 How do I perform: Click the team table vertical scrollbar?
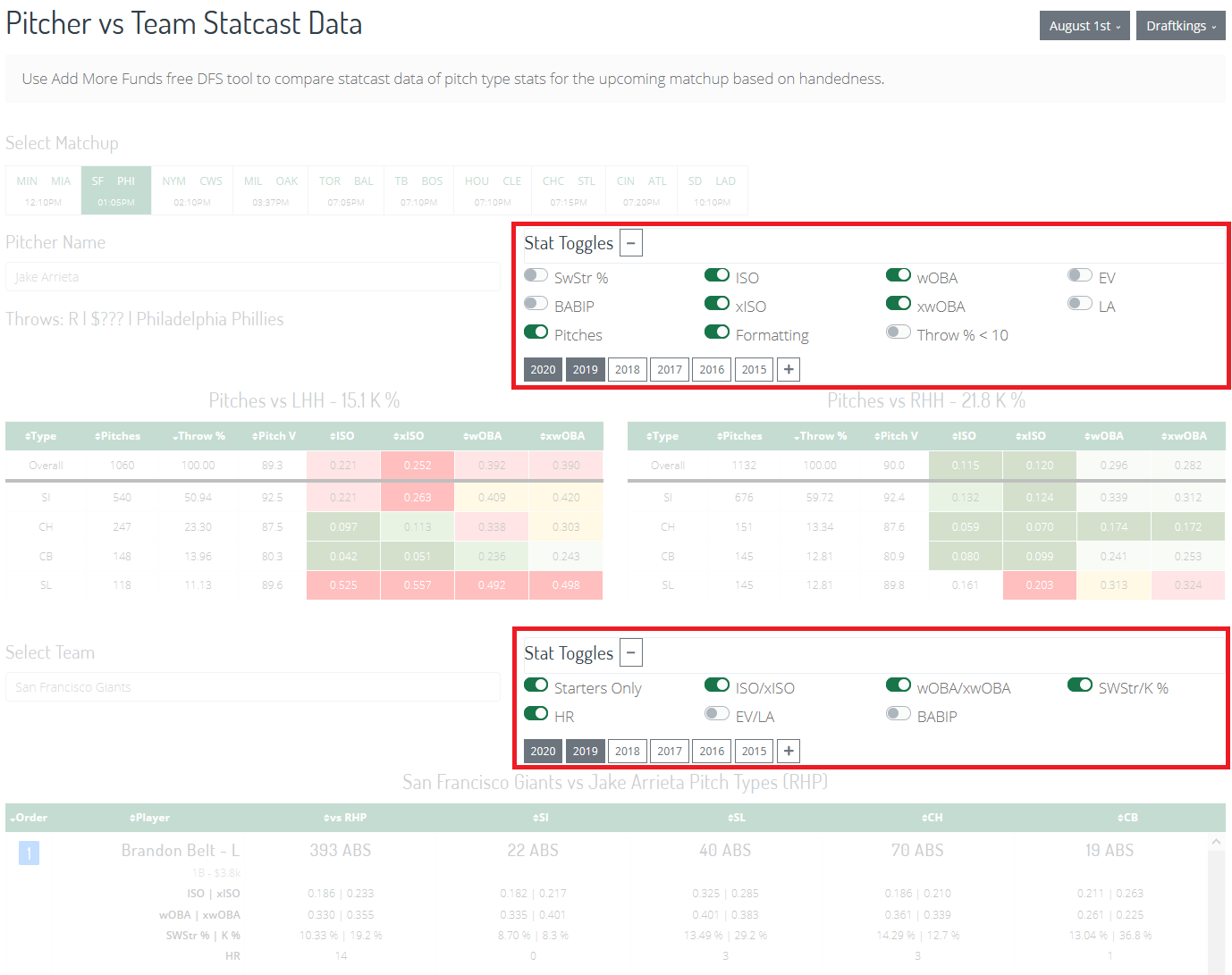(x=1215, y=903)
